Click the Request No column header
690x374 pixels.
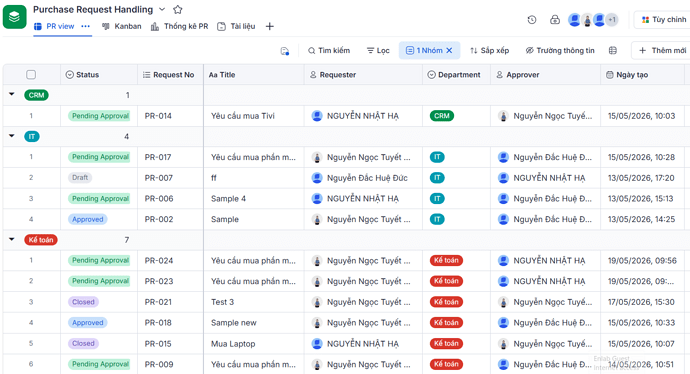pyautogui.click(x=170, y=75)
